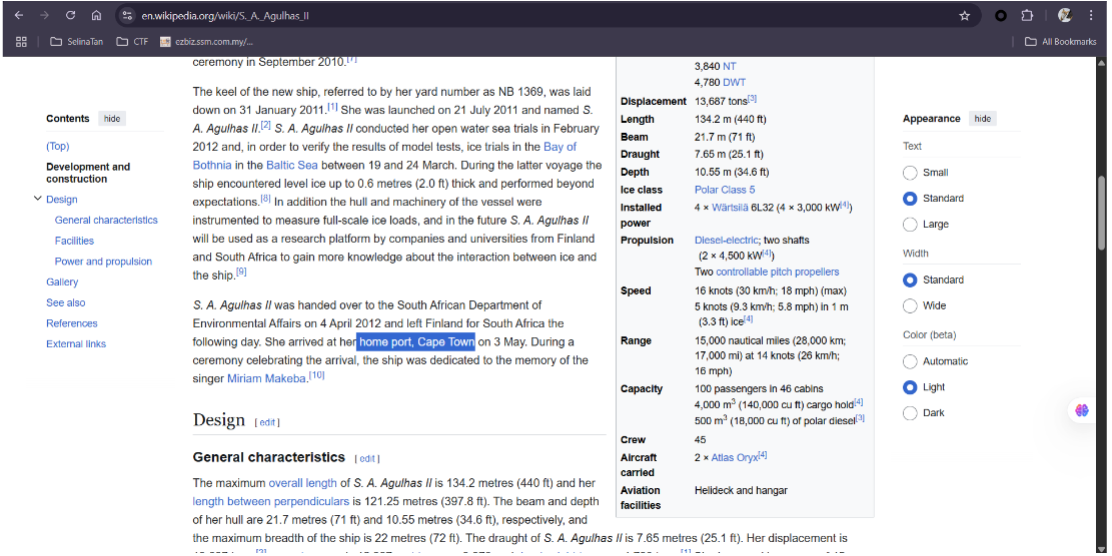The height and width of the screenshot is (556, 1112).
Task: Go to References in Contents
Action: tap(72, 323)
